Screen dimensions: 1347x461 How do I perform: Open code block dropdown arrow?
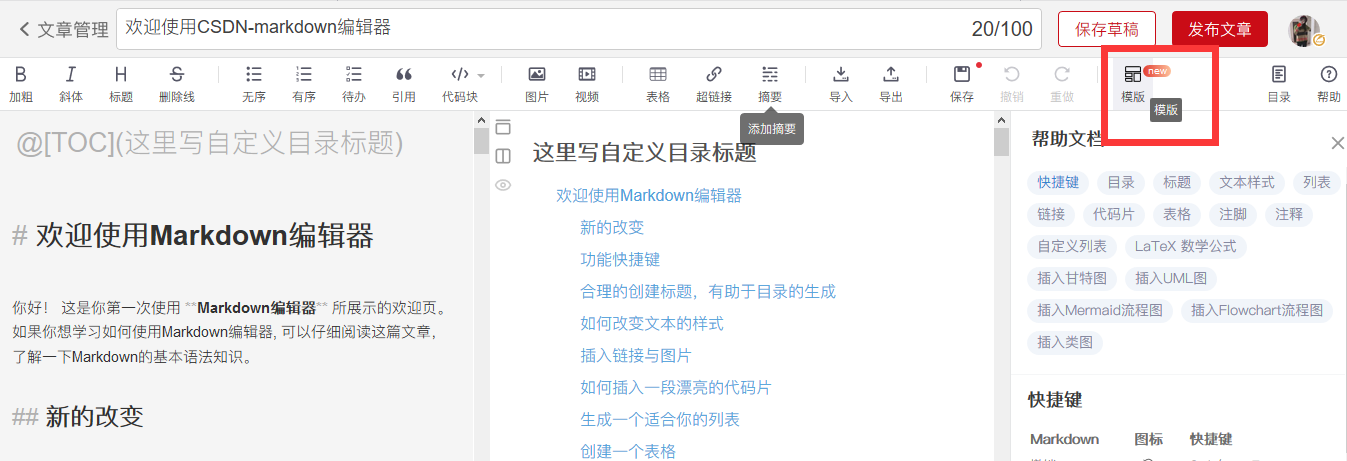tap(481, 75)
